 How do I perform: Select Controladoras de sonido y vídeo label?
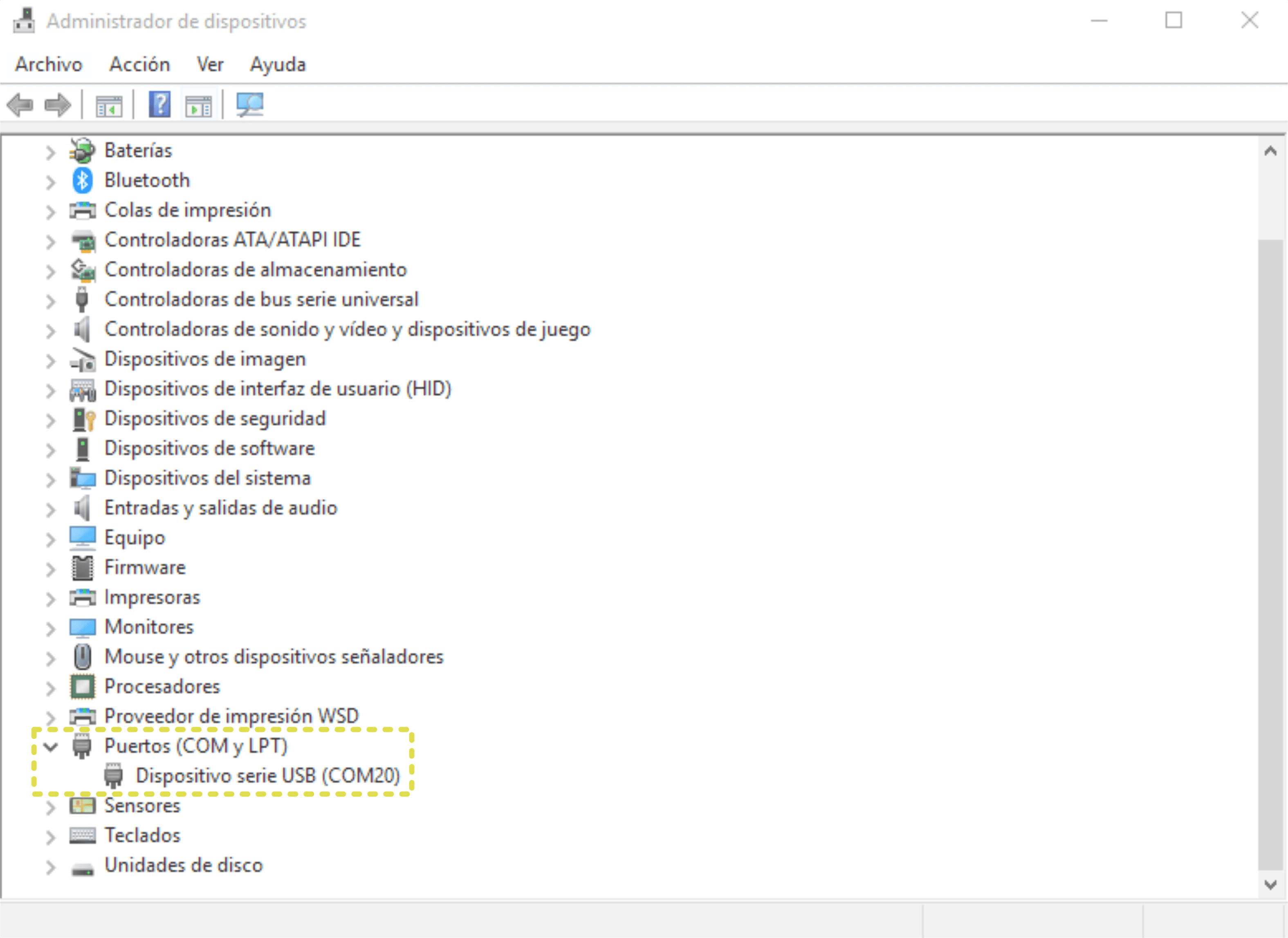tap(348, 329)
